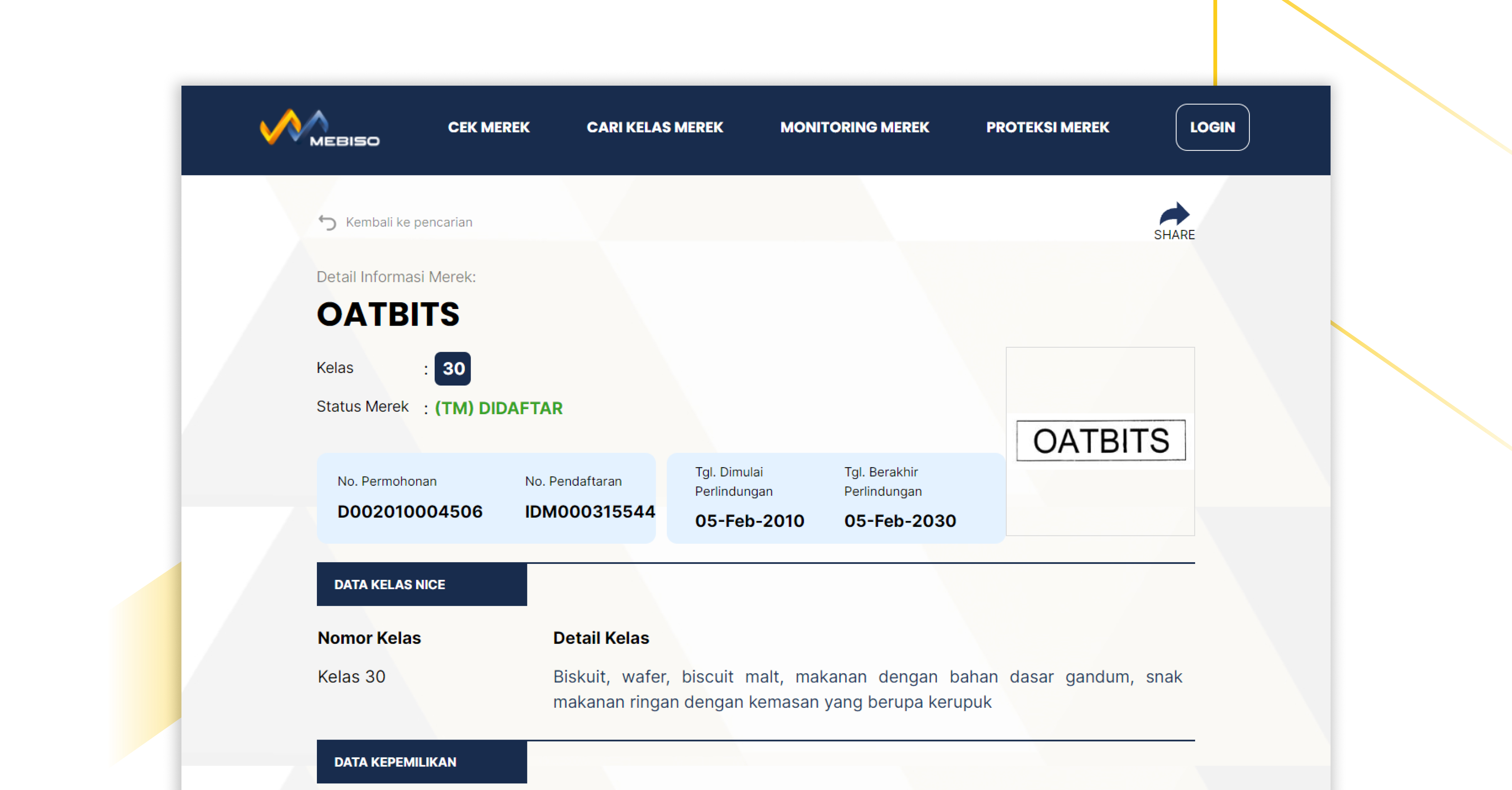Click the back arrow icon beside Kembali
Screen dimensions: 1512x790
(x=327, y=222)
